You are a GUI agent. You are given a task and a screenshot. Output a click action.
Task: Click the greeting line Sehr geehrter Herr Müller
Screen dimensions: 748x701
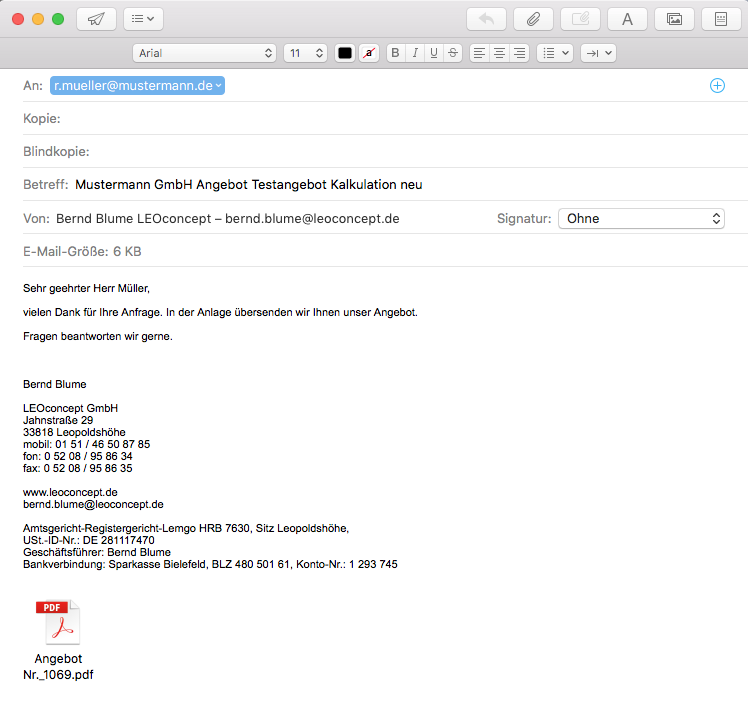click(x=86, y=288)
